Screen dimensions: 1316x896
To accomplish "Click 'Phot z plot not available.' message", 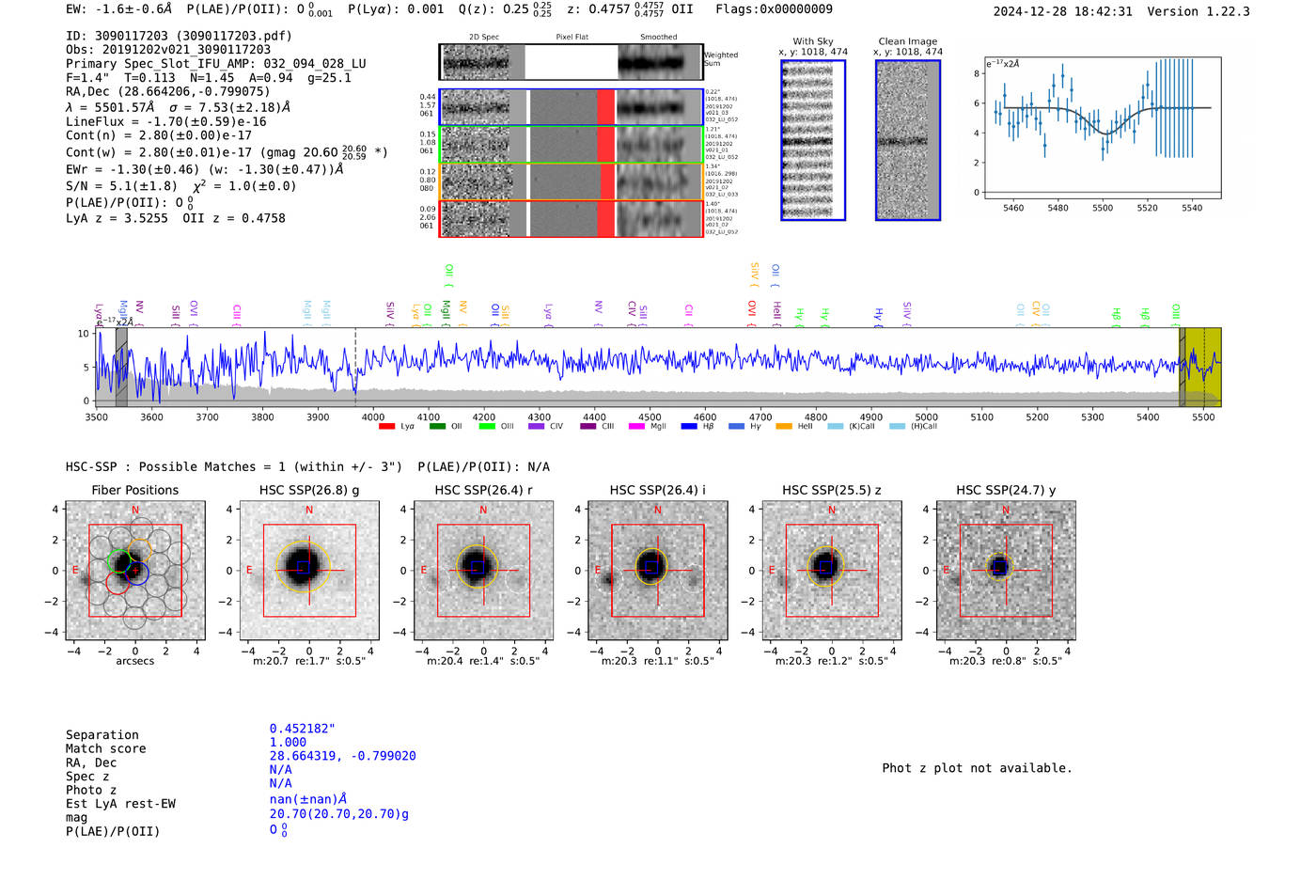I will (x=977, y=768).
